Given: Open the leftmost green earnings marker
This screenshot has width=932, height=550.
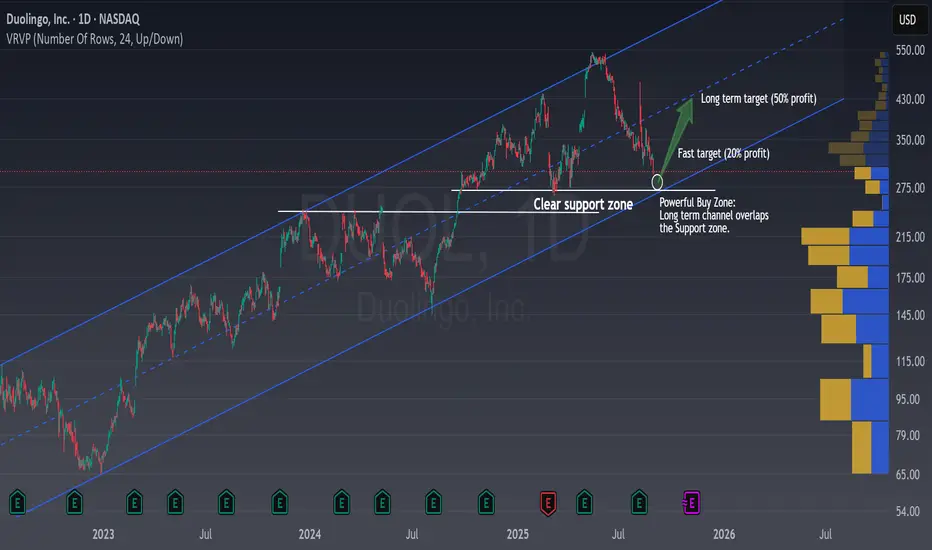Looking at the screenshot, I should coord(17,503).
